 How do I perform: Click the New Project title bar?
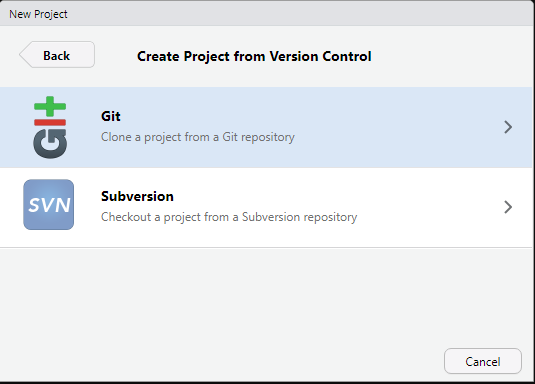click(x=268, y=14)
